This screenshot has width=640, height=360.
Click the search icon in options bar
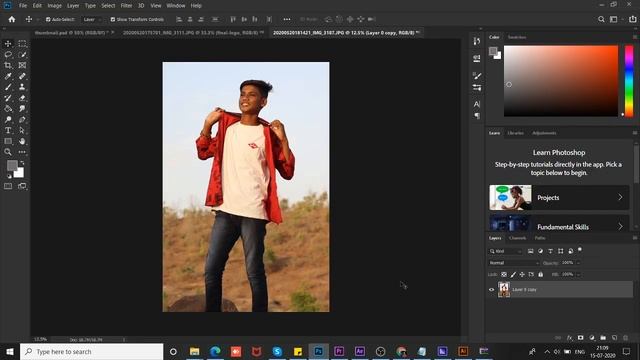pos(601,19)
